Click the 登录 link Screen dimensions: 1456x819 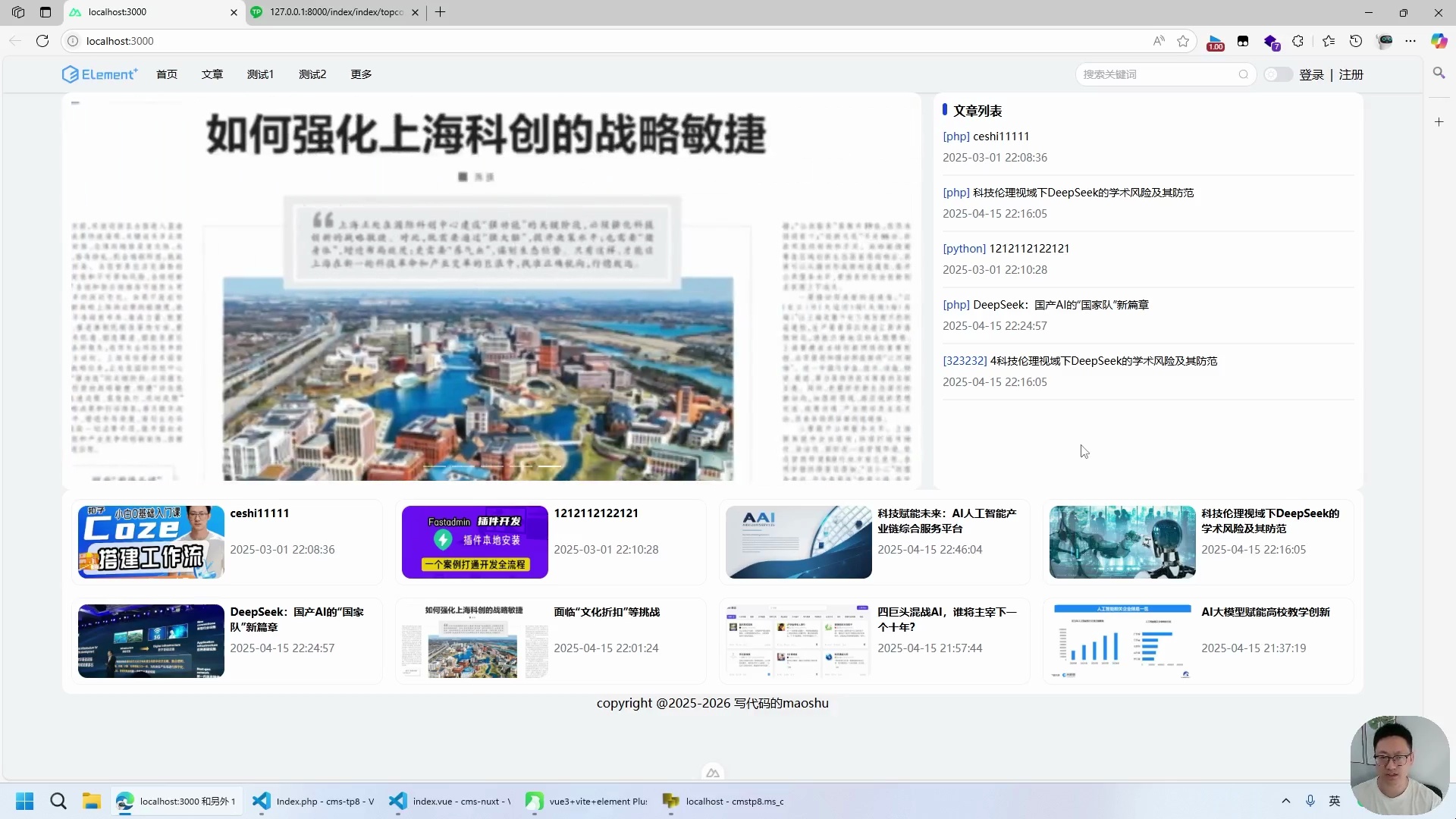click(x=1311, y=74)
